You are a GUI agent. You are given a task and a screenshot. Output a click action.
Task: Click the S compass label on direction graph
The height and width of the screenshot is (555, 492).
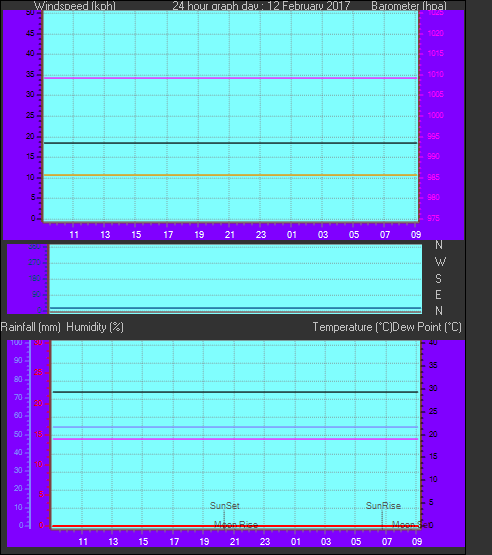[439, 279]
